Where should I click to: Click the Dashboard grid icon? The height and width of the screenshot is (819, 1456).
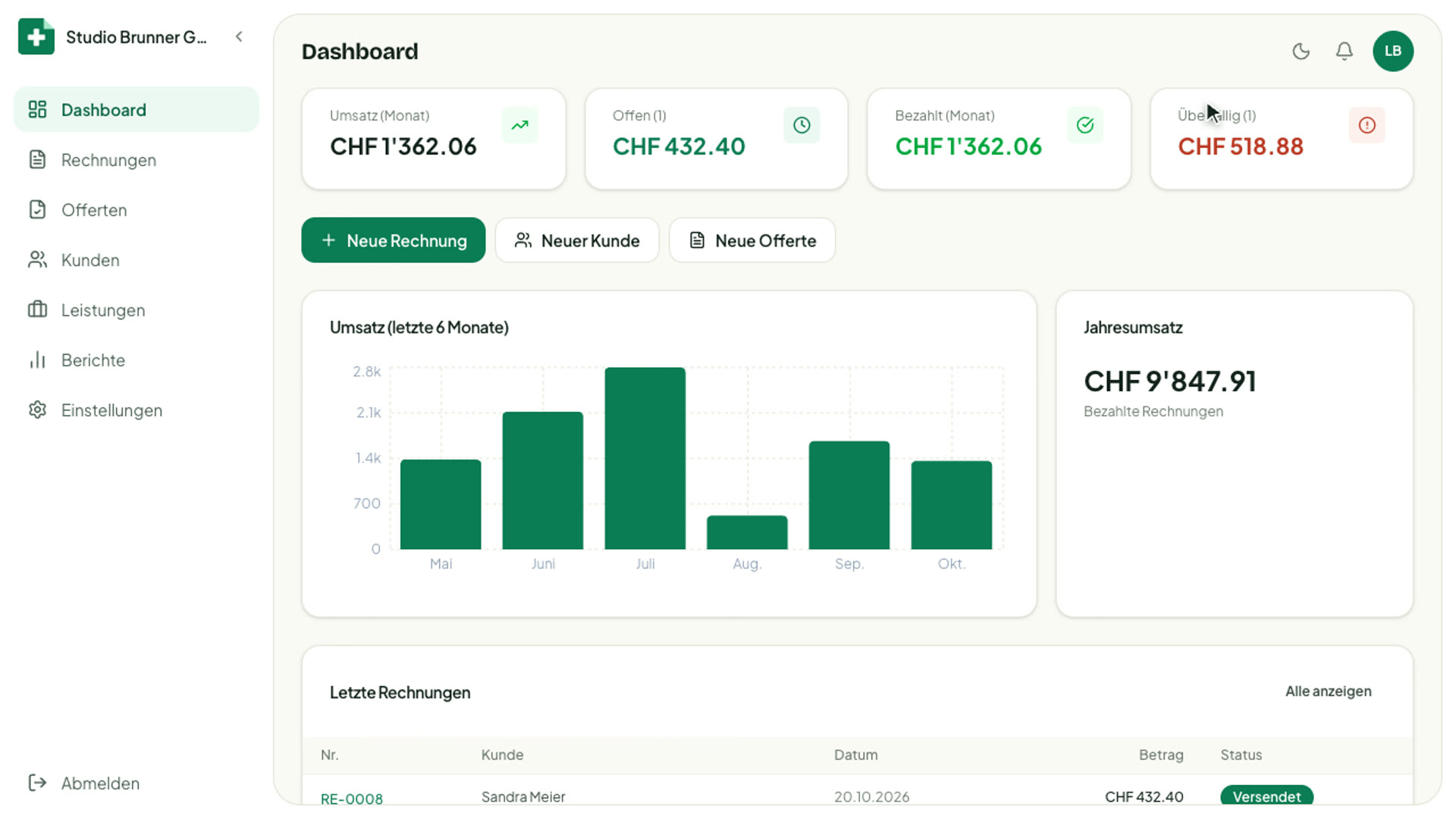37,110
